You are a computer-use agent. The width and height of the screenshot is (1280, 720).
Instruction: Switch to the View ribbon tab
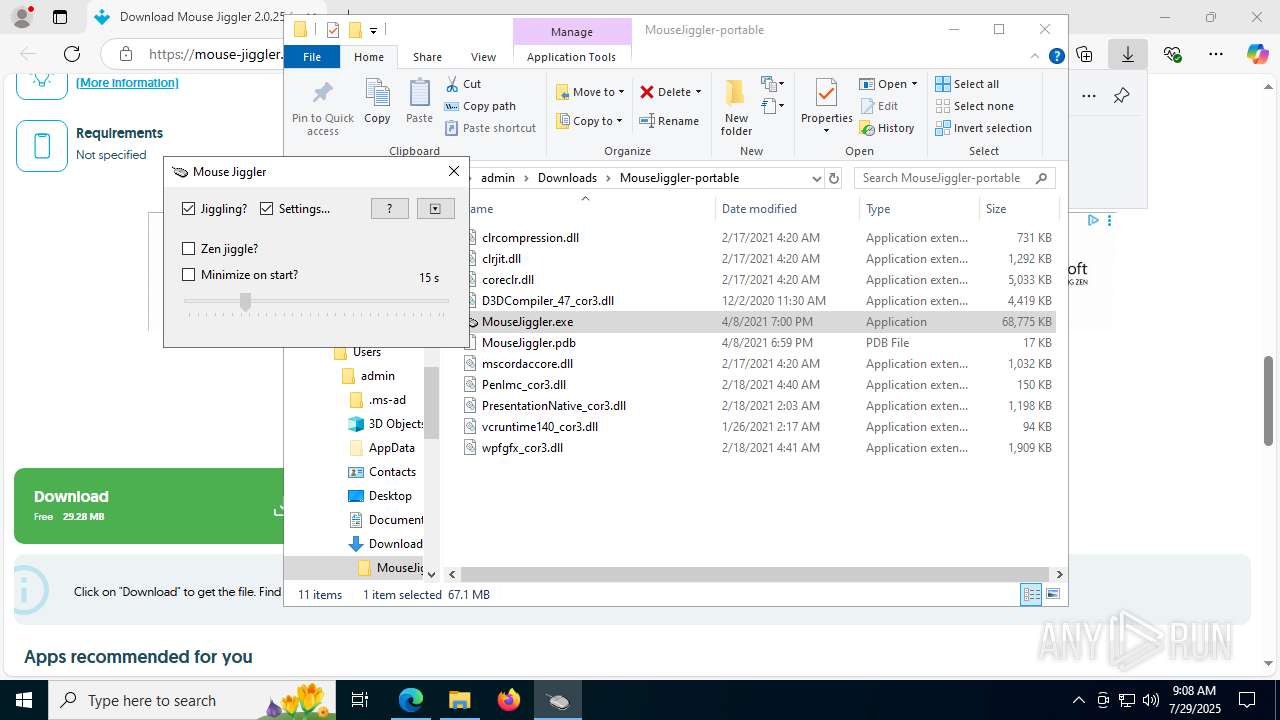[483, 57]
